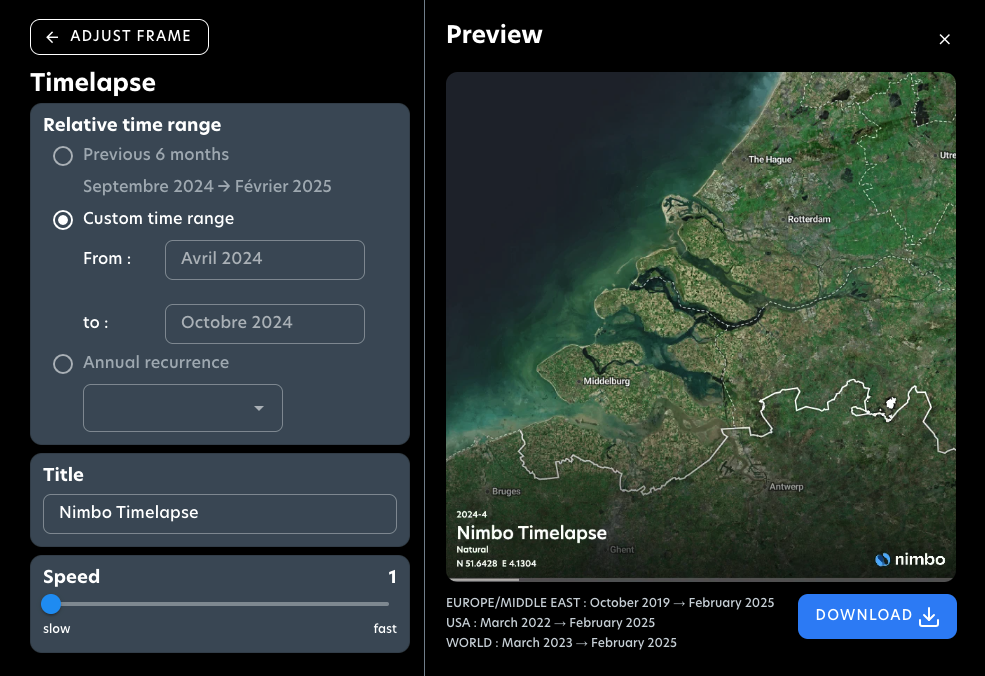This screenshot has width=985, height=676.
Task: Select the Annual recurrence option
Action: coord(63,363)
